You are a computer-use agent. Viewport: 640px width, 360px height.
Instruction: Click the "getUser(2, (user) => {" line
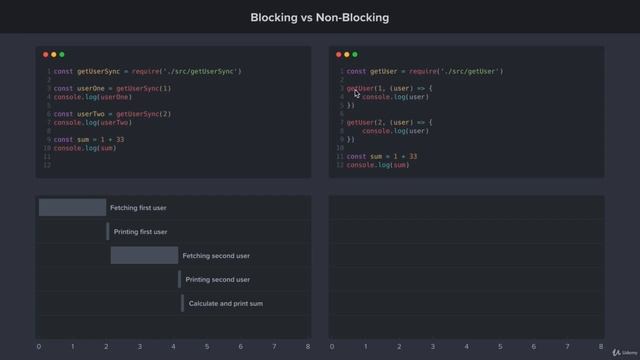pos(389,122)
